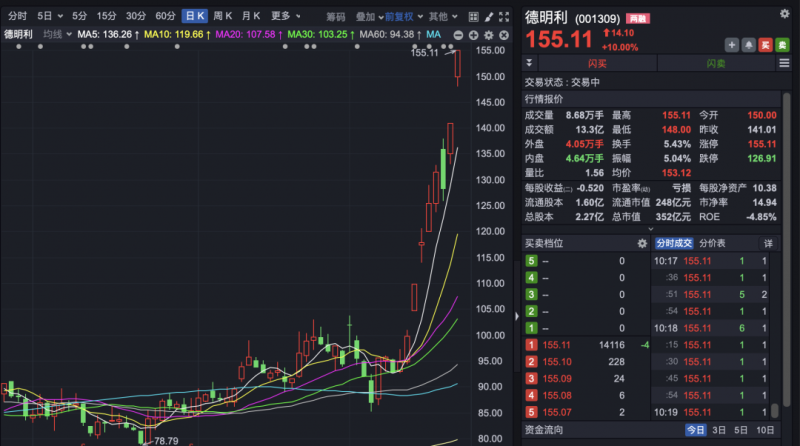Screen dimensions: 800x446
Task: Collapse panel with double-chevron beside 闪买
Action: tap(529, 64)
